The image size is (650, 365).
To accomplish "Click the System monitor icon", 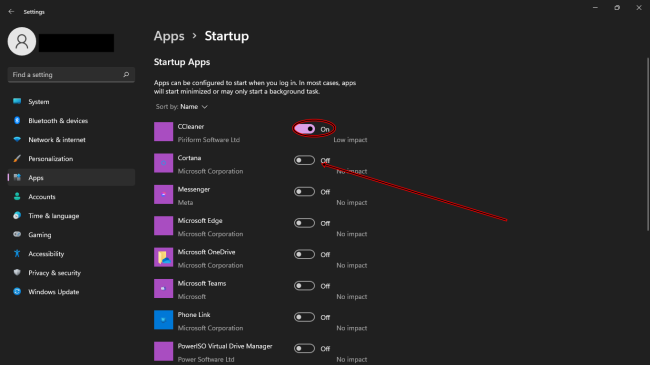I will [x=17, y=101].
